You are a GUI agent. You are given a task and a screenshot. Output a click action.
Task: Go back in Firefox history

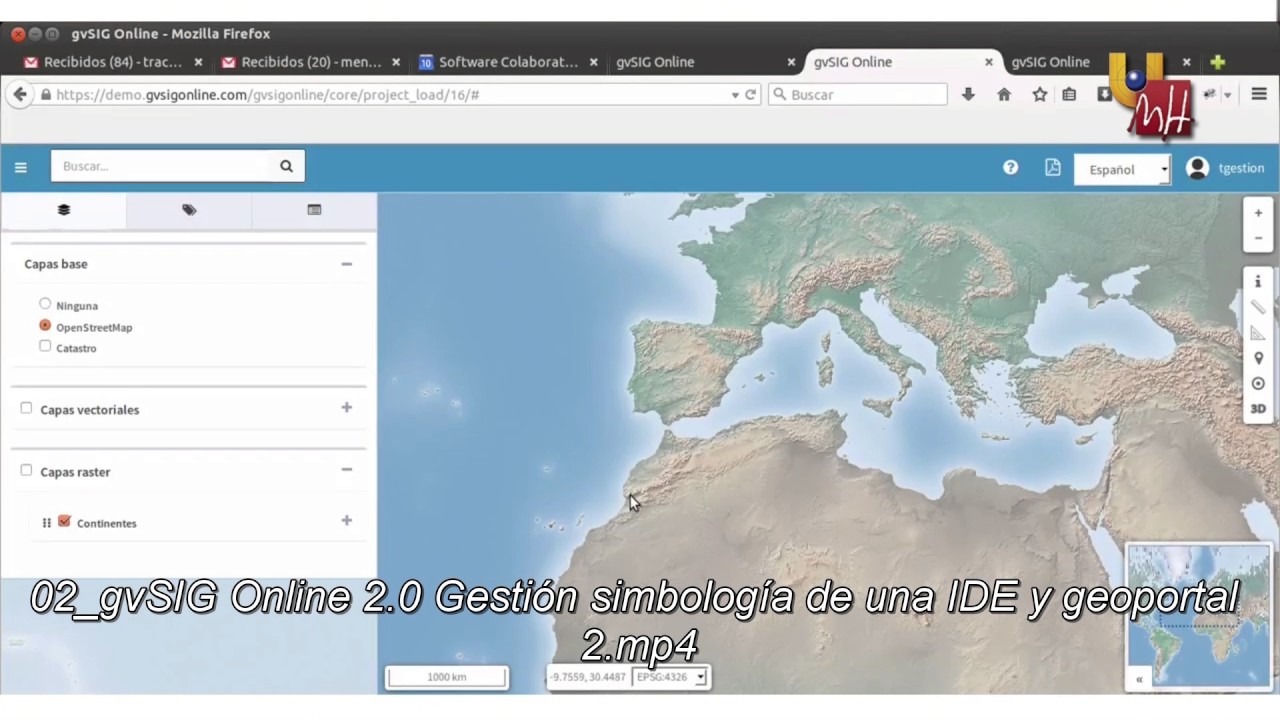click(x=20, y=94)
